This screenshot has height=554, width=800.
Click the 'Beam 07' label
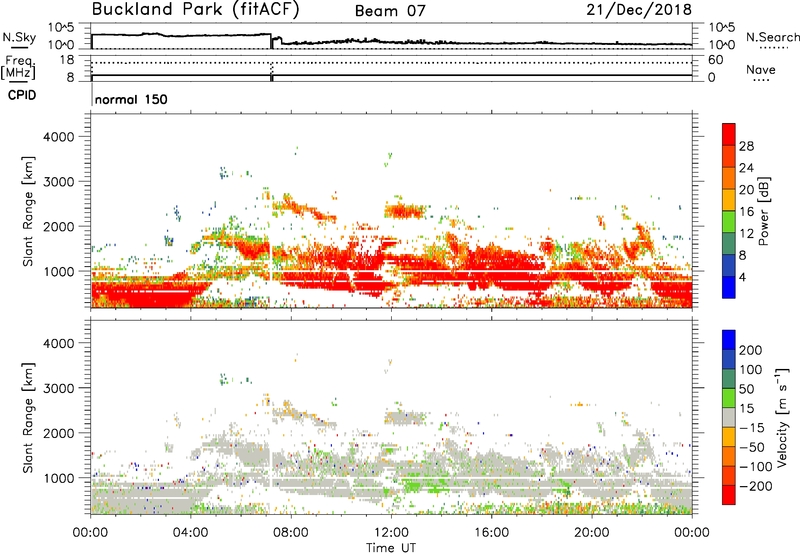(390, 11)
